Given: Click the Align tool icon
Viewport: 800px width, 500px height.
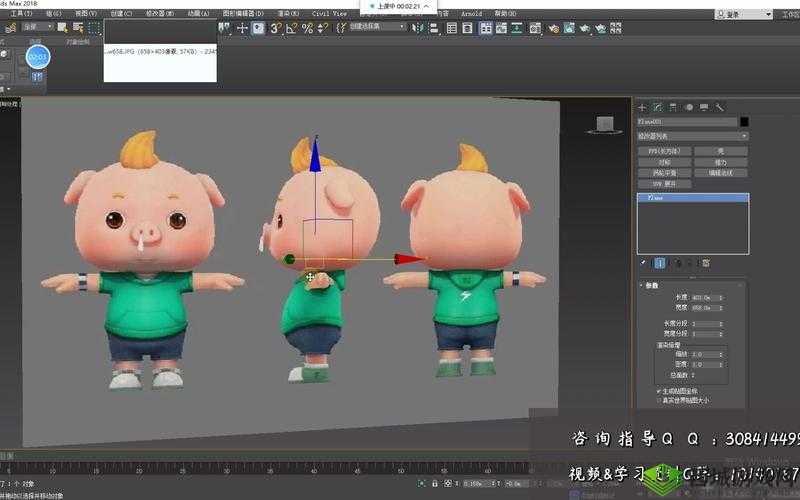Looking at the screenshot, I should point(434,28).
